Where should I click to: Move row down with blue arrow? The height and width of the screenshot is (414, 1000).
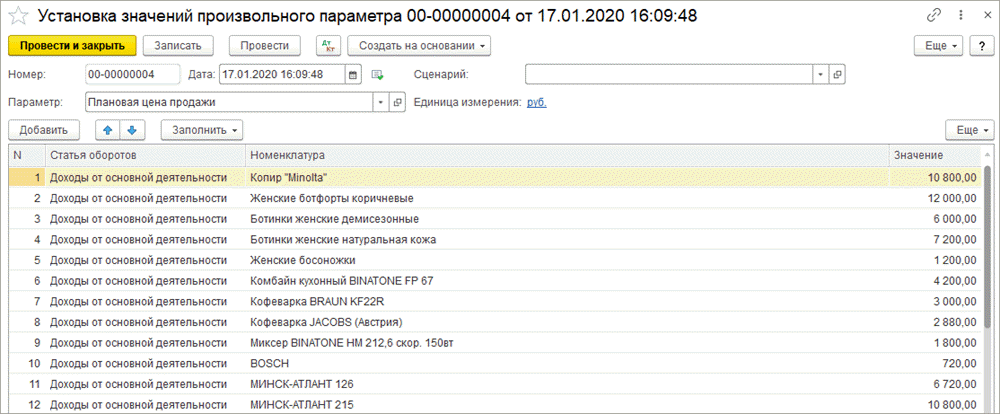click(132, 130)
